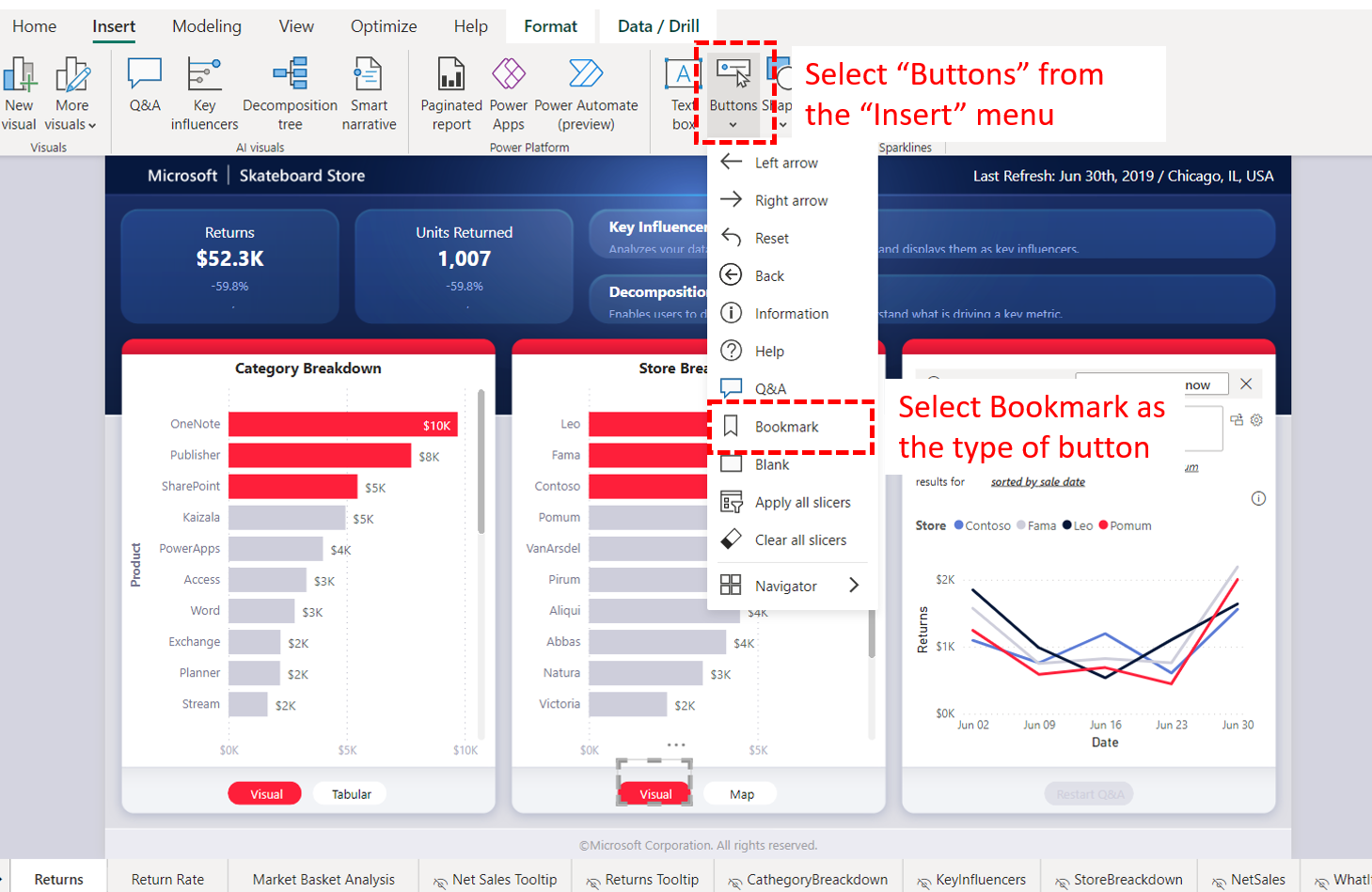Open Q&A visual settings gear

coord(1256,420)
